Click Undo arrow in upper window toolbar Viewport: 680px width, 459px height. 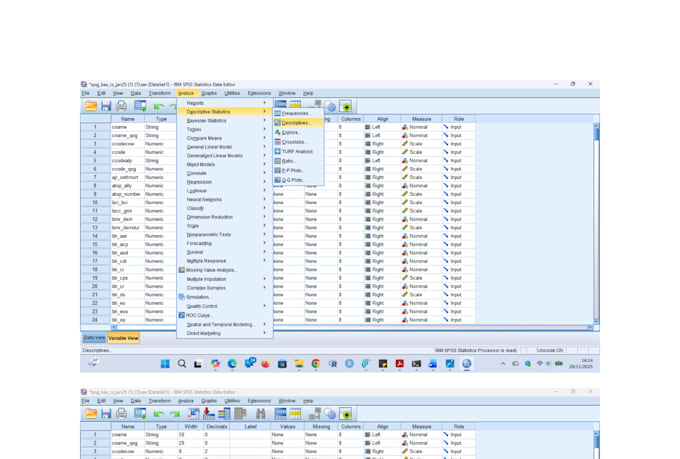tap(158, 106)
